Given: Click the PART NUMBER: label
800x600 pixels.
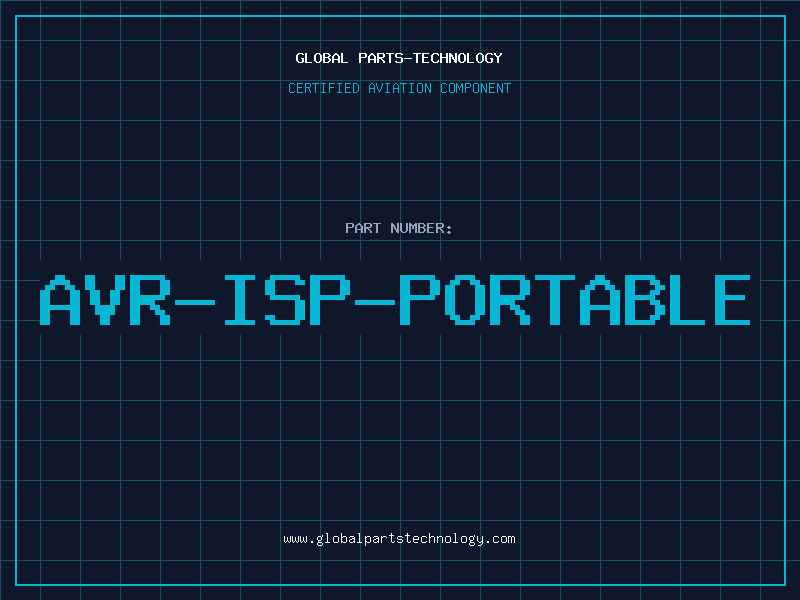Looking at the screenshot, I should tap(399, 228).
